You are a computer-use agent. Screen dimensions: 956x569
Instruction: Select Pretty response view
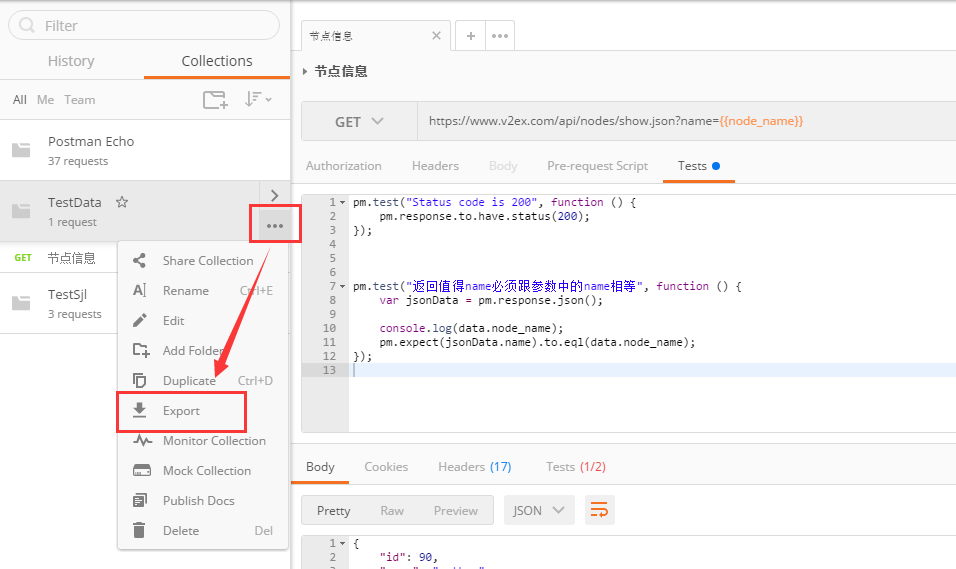coord(334,510)
